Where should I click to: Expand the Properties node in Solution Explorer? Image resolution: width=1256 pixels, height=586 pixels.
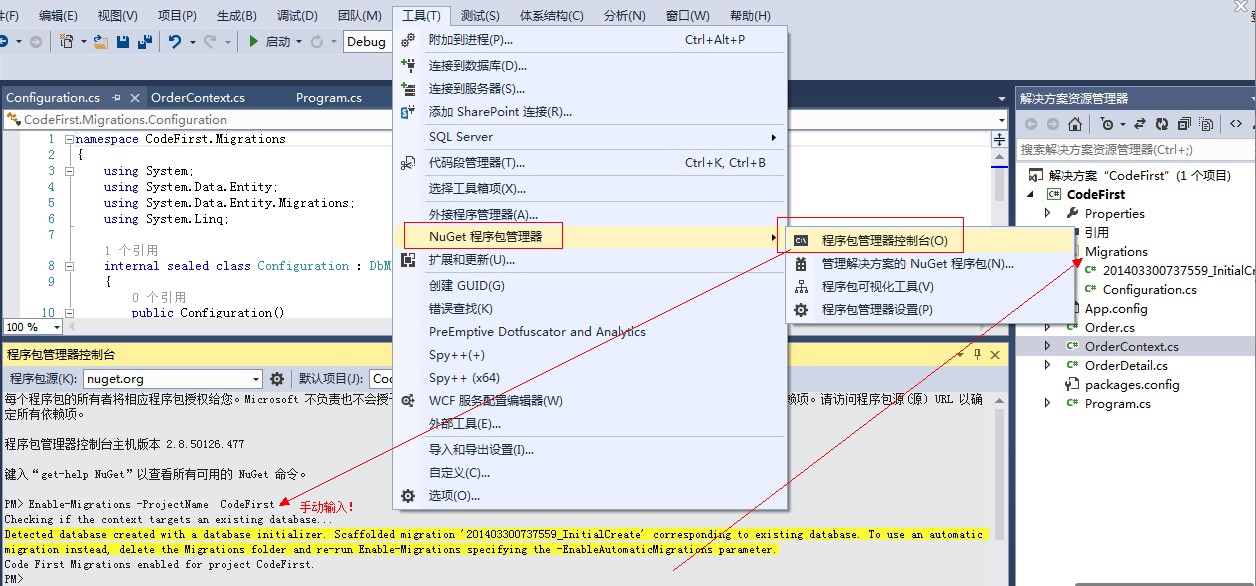(1047, 213)
